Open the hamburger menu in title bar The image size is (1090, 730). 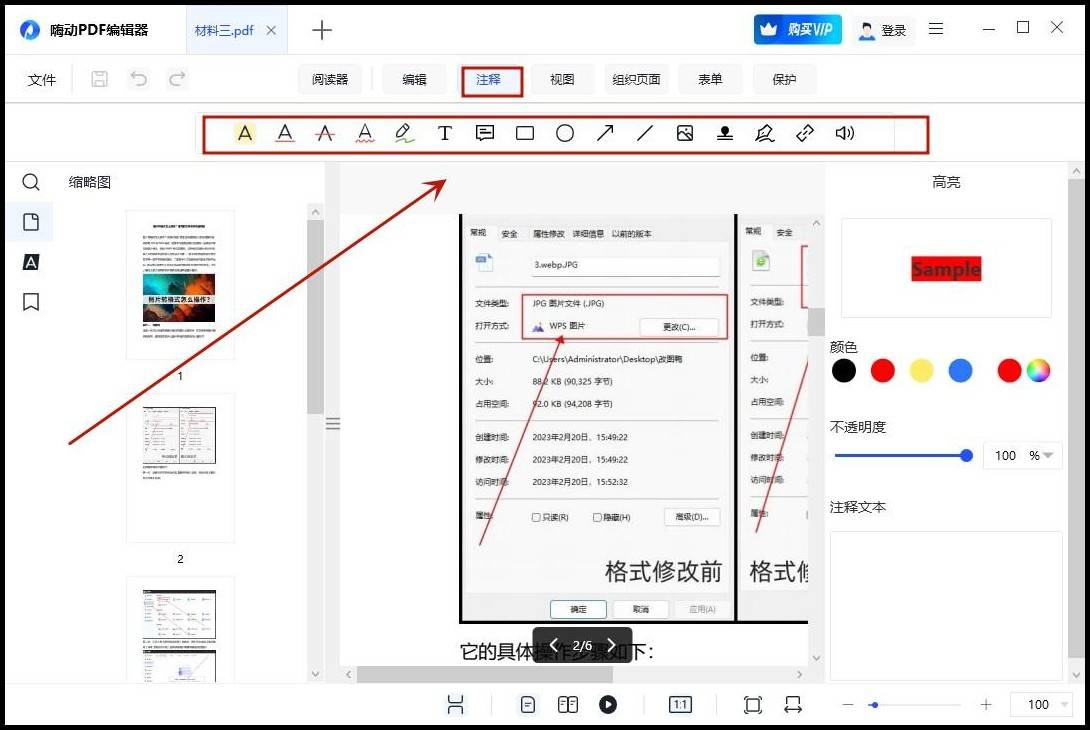coord(936,29)
